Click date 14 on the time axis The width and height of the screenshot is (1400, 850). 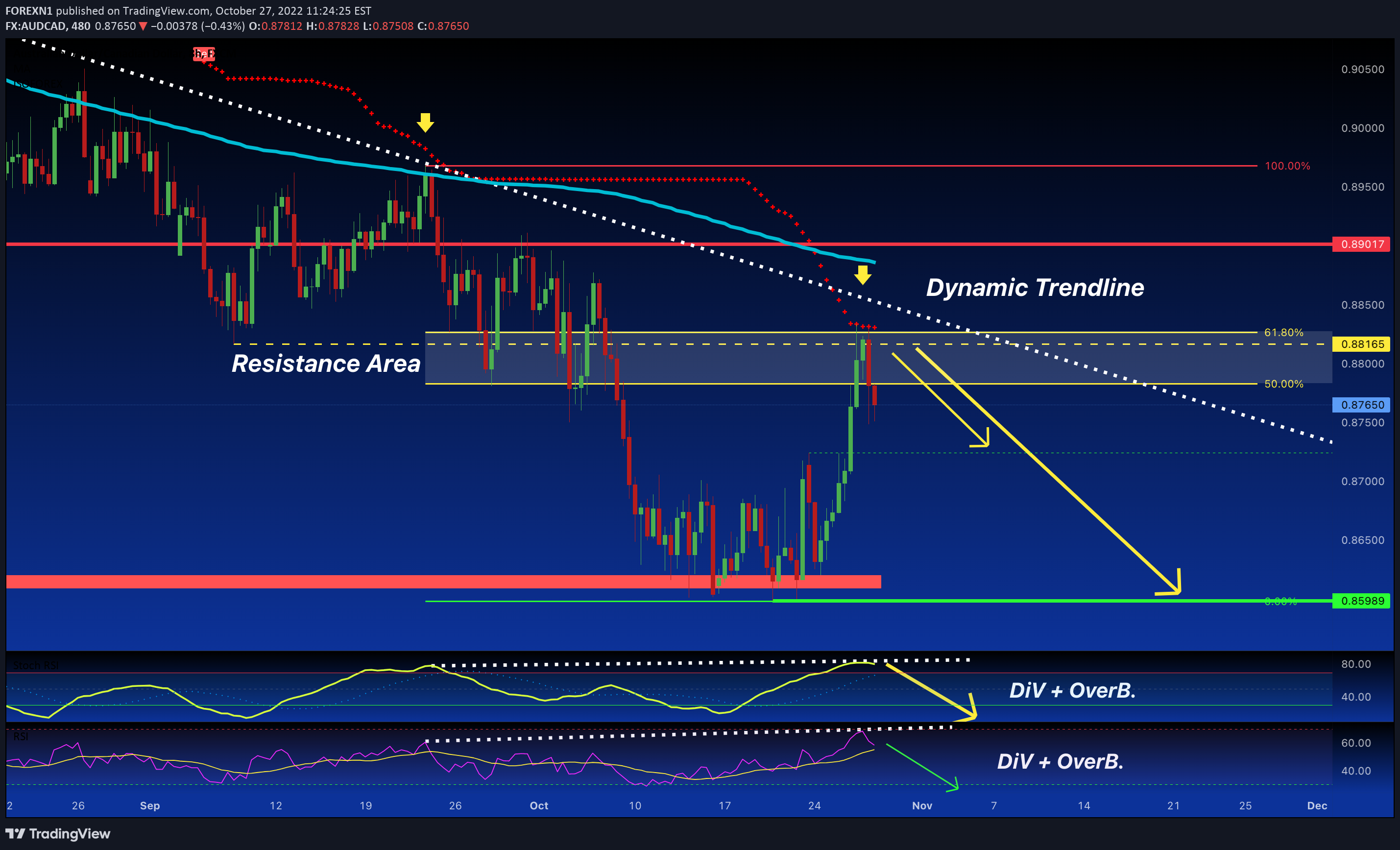[x=1084, y=806]
